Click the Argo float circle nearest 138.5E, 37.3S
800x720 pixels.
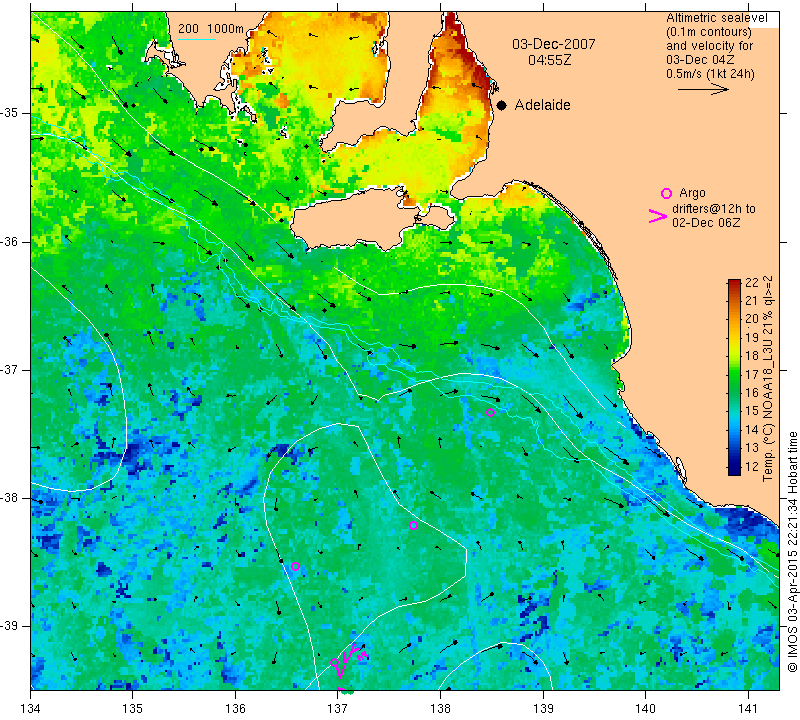[490, 412]
